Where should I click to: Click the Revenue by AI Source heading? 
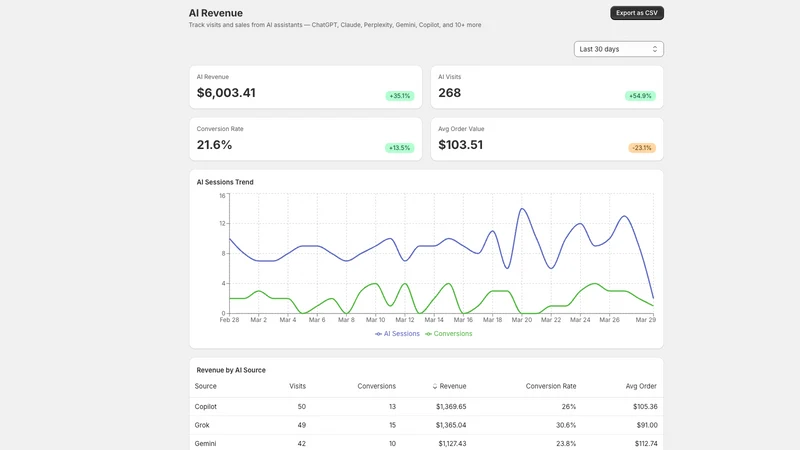tap(231, 370)
